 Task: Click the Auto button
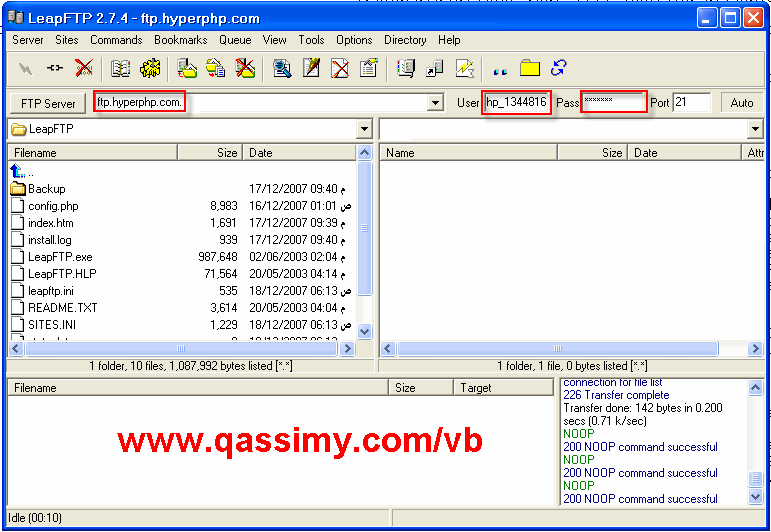(x=741, y=103)
